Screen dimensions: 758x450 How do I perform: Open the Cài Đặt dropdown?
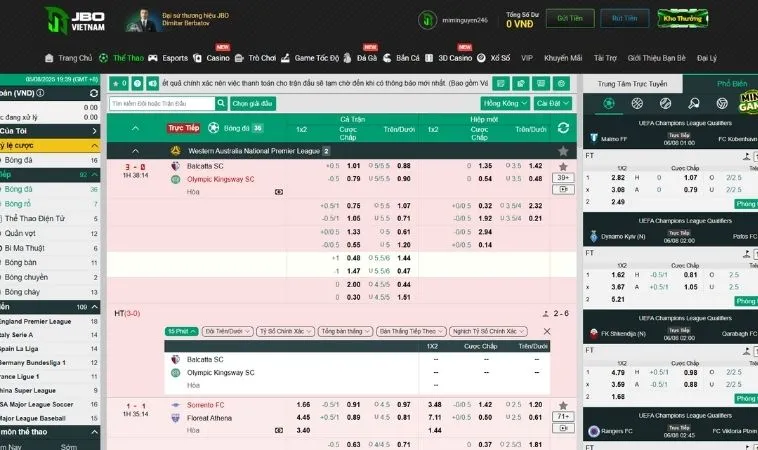553,103
